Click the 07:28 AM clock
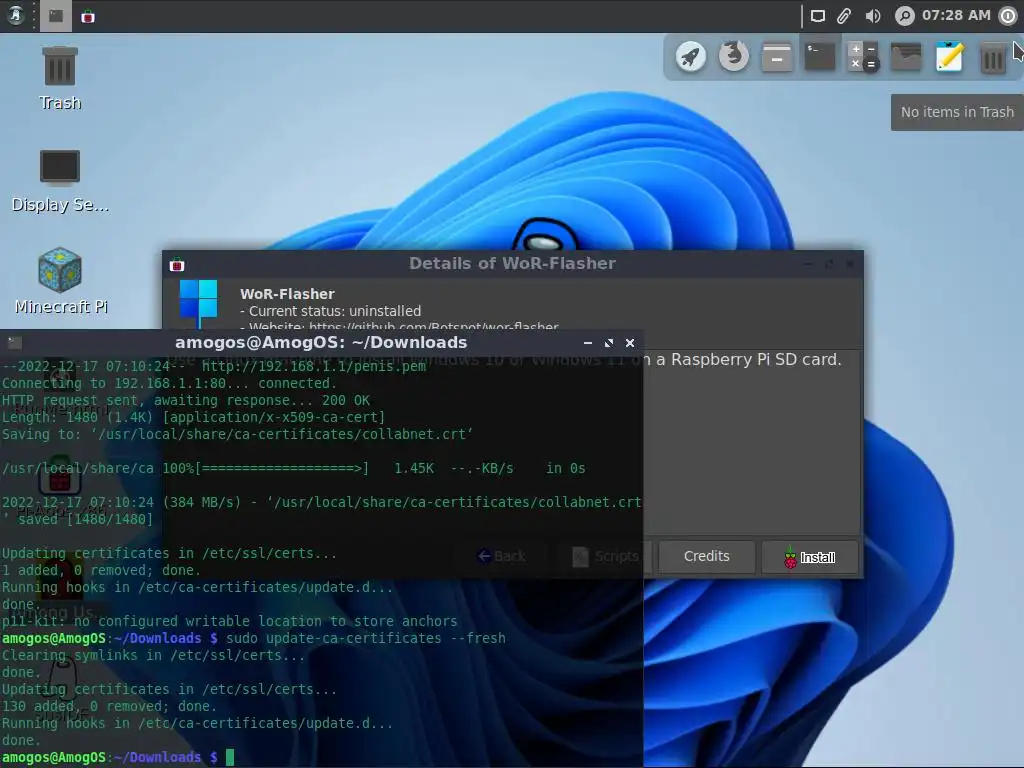 [x=956, y=15]
